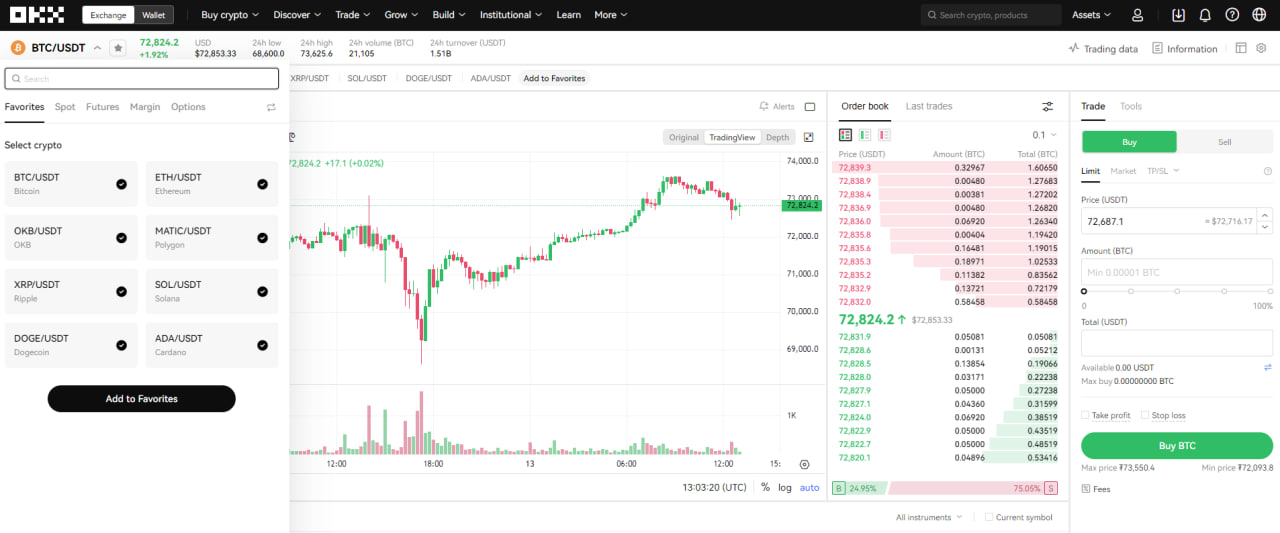Switch chart to Original view
This screenshot has width=1280, height=533.
pyautogui.click(x=684, y=137)
